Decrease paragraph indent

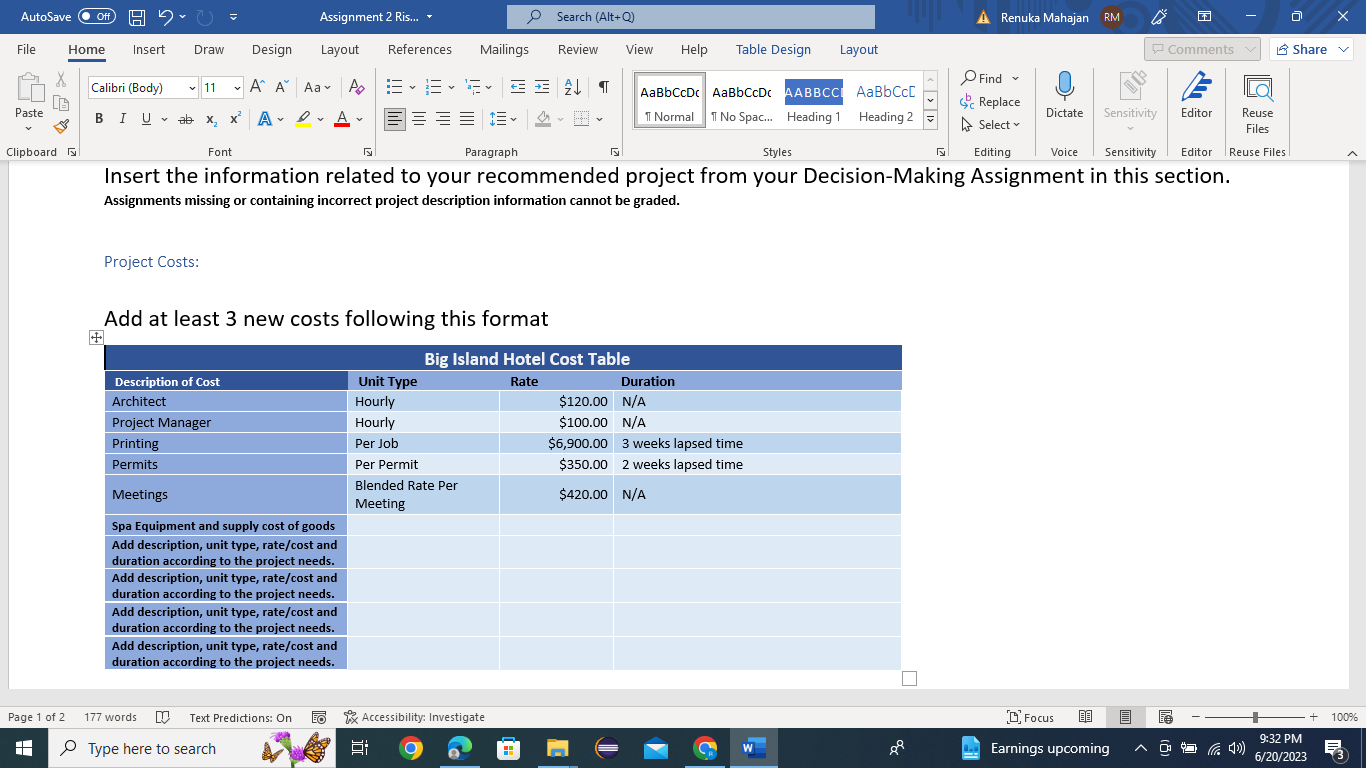pyautogui.click(x=517, y=87)
